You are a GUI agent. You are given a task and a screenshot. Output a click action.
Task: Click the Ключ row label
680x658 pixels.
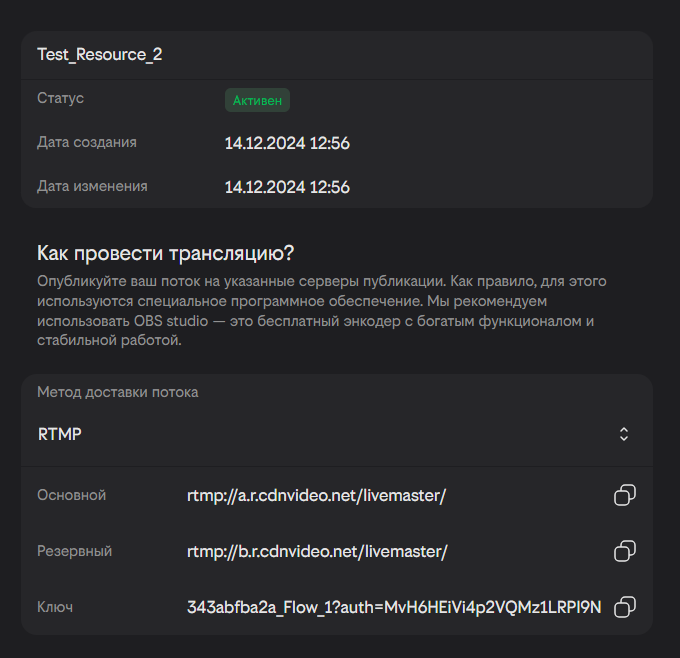click(x=55, y=607)
